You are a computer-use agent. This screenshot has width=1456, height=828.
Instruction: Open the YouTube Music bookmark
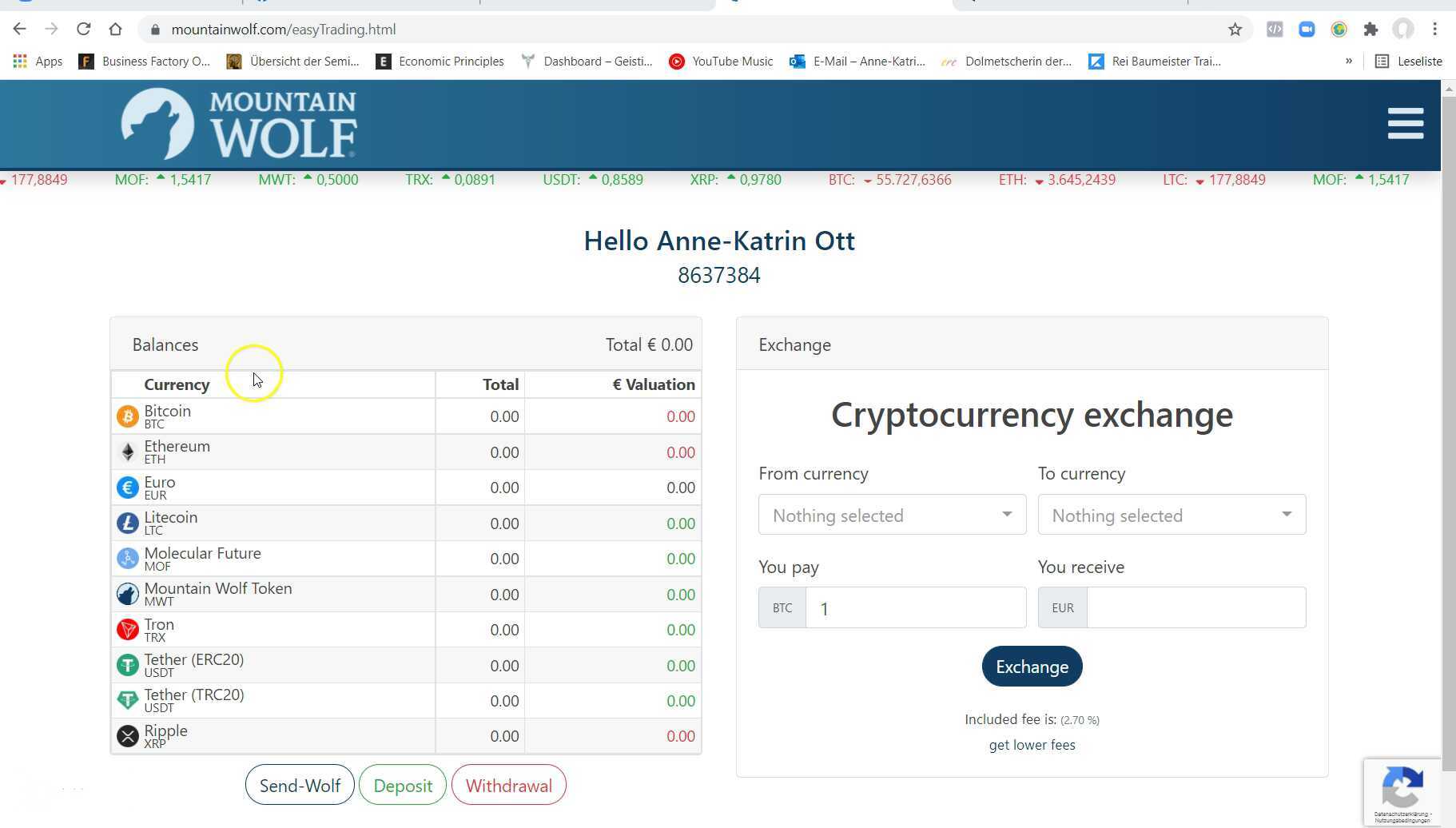tap(721, 62)
